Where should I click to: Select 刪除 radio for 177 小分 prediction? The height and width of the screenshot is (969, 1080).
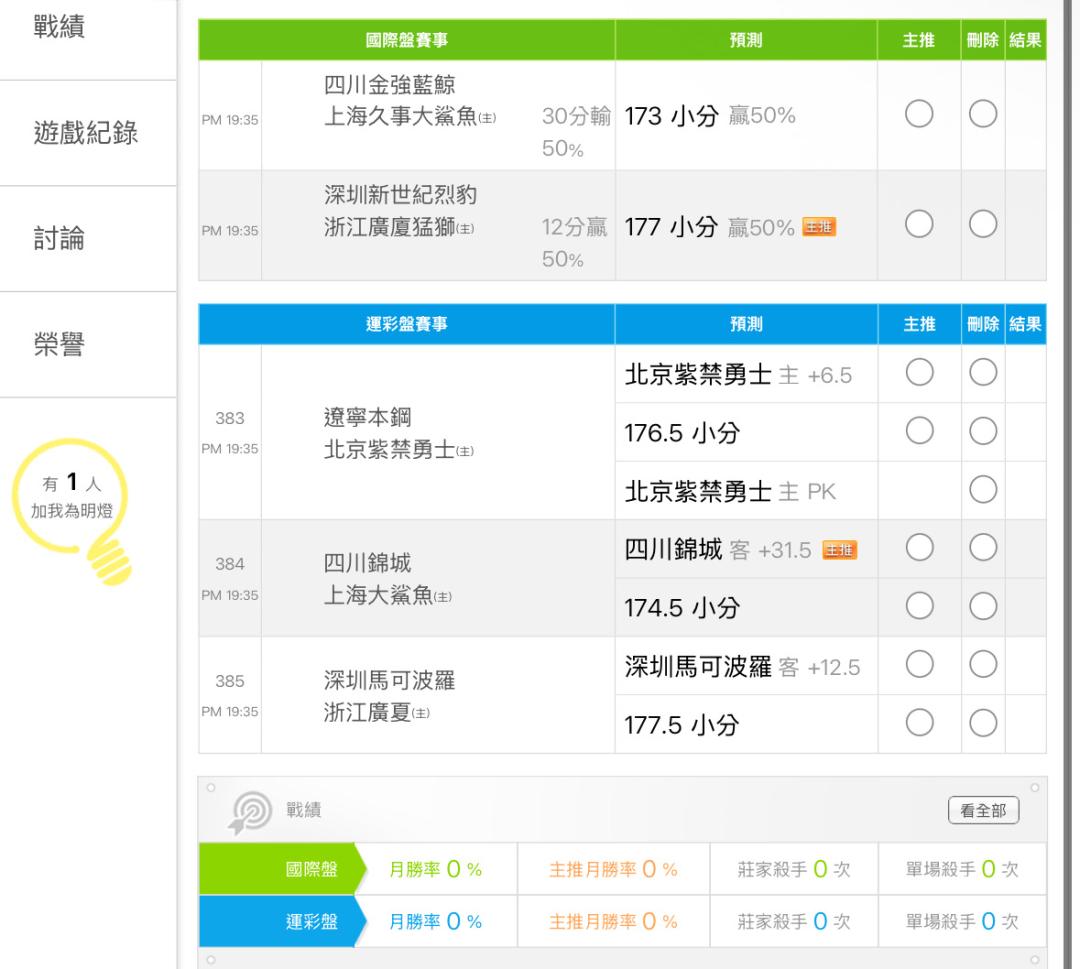coord(983,229)
